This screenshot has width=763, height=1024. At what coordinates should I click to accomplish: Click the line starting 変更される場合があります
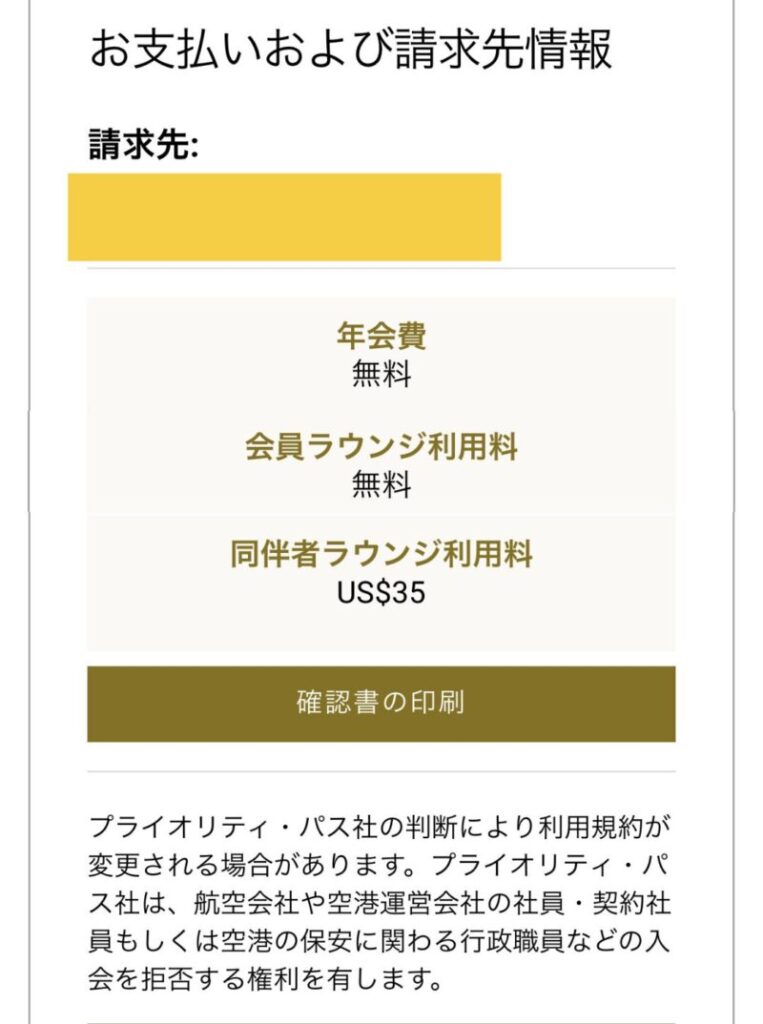(x=380, y=866)
